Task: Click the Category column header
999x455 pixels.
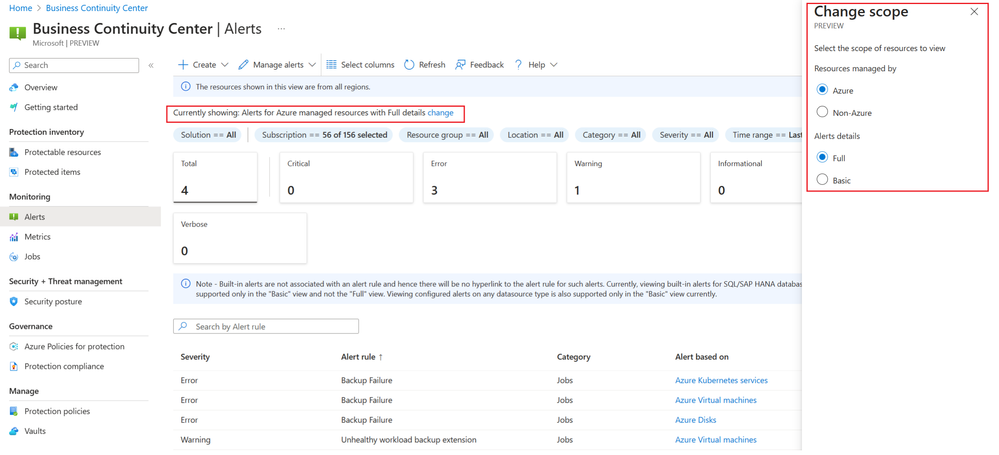Action: [573, 357]
